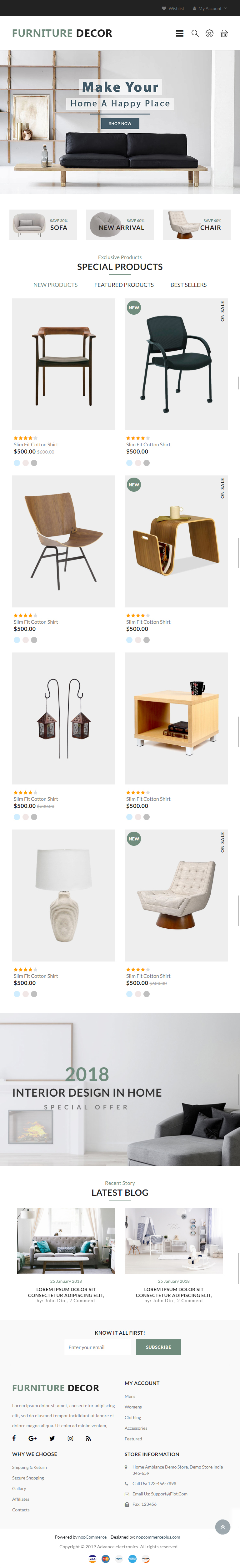Open the Wishlist link in top bar
This screenshot has width=240, height=1568.
click(x=173, y=8)
